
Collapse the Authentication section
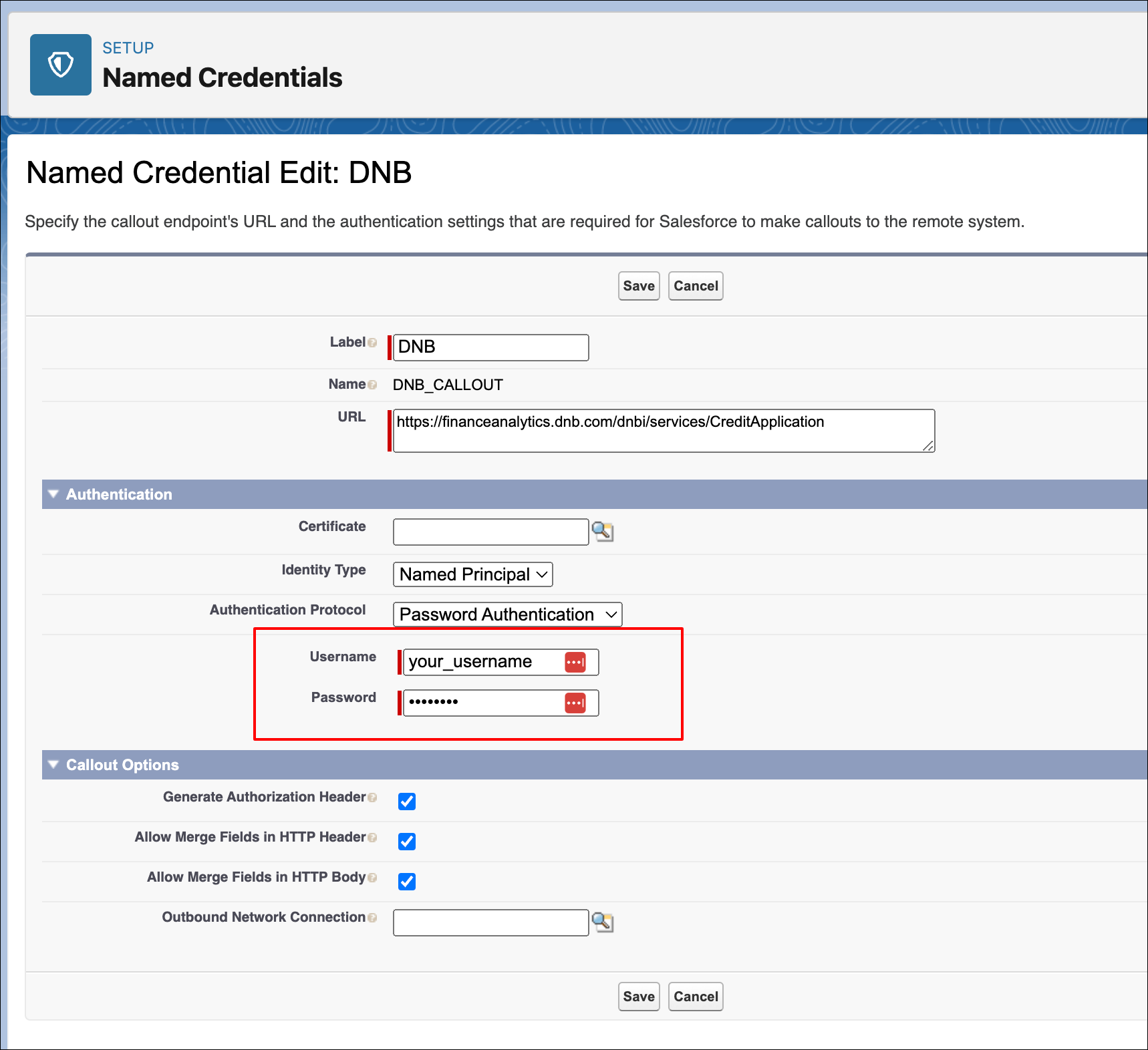tap(53, 494)
